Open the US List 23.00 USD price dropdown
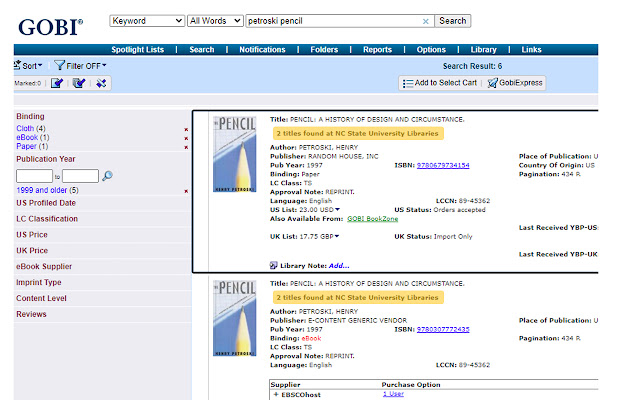The image size is (640, 400). coord(337,209)
